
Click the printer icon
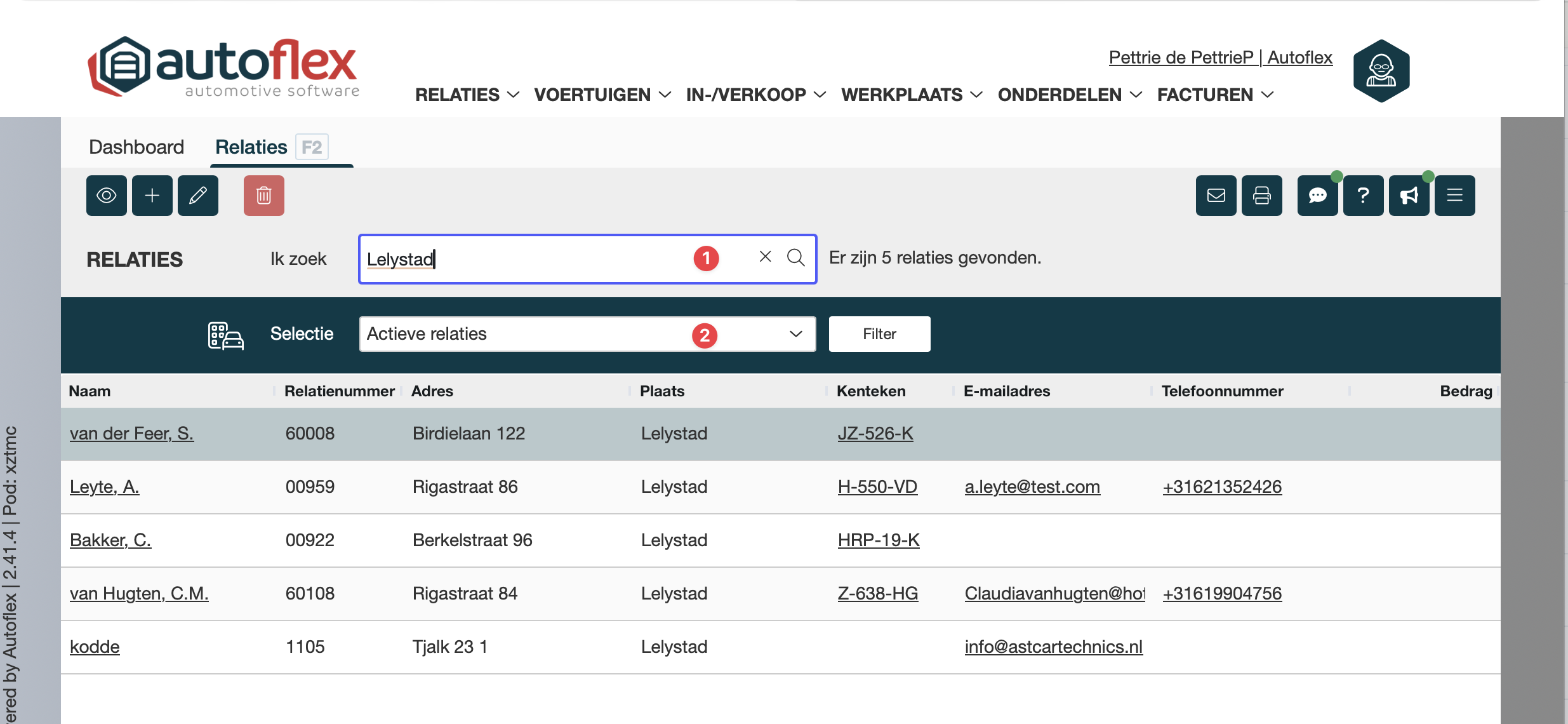pos(1262,196)
